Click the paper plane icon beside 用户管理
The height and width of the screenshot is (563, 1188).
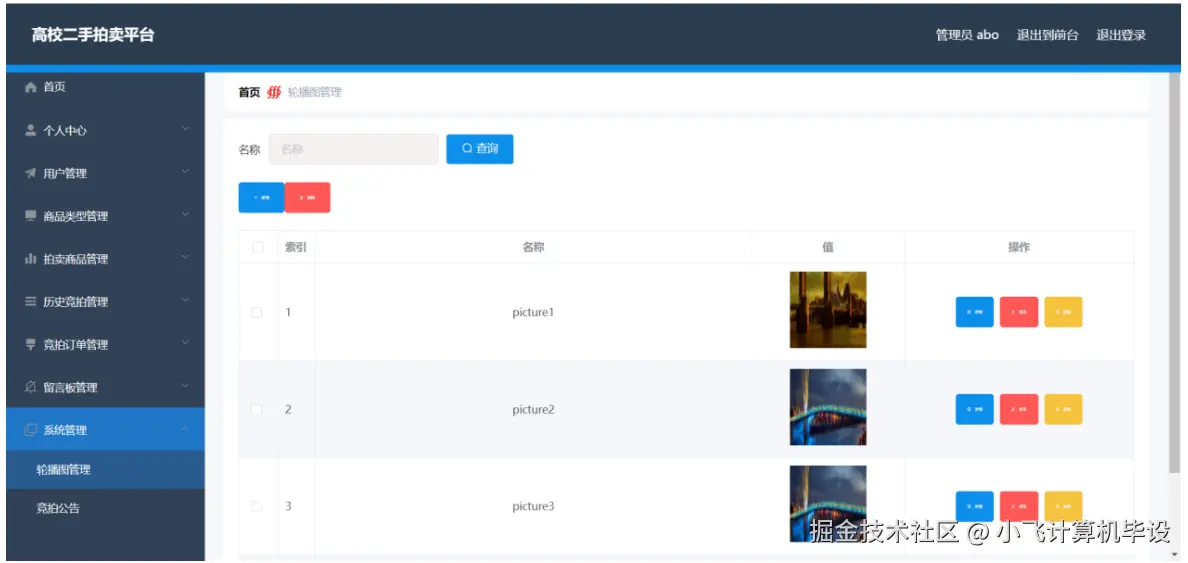(x=30, y=174)
